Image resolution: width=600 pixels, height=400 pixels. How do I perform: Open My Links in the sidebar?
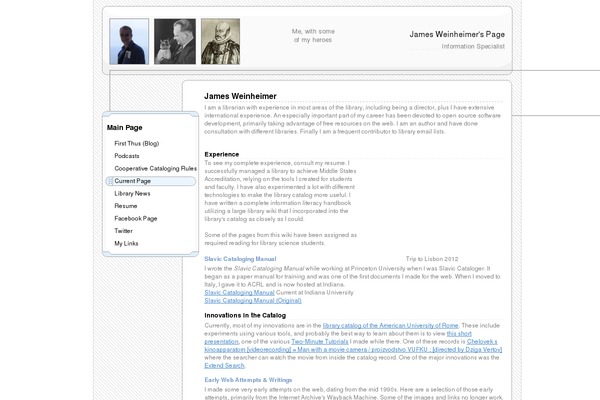point(126,243)
